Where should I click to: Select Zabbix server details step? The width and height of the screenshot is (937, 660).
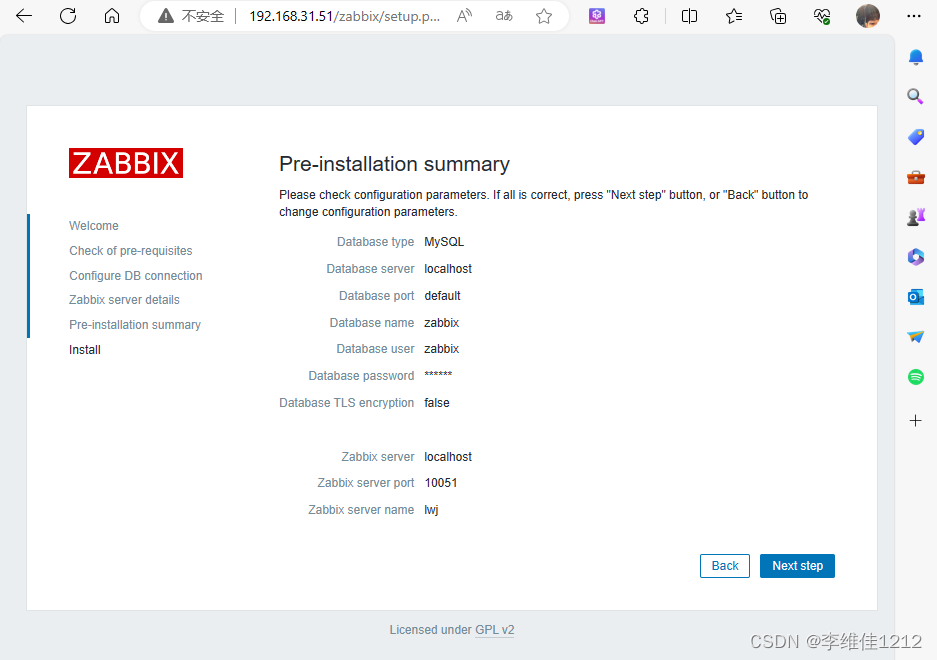pyautogui.click(x=124, y=300)
